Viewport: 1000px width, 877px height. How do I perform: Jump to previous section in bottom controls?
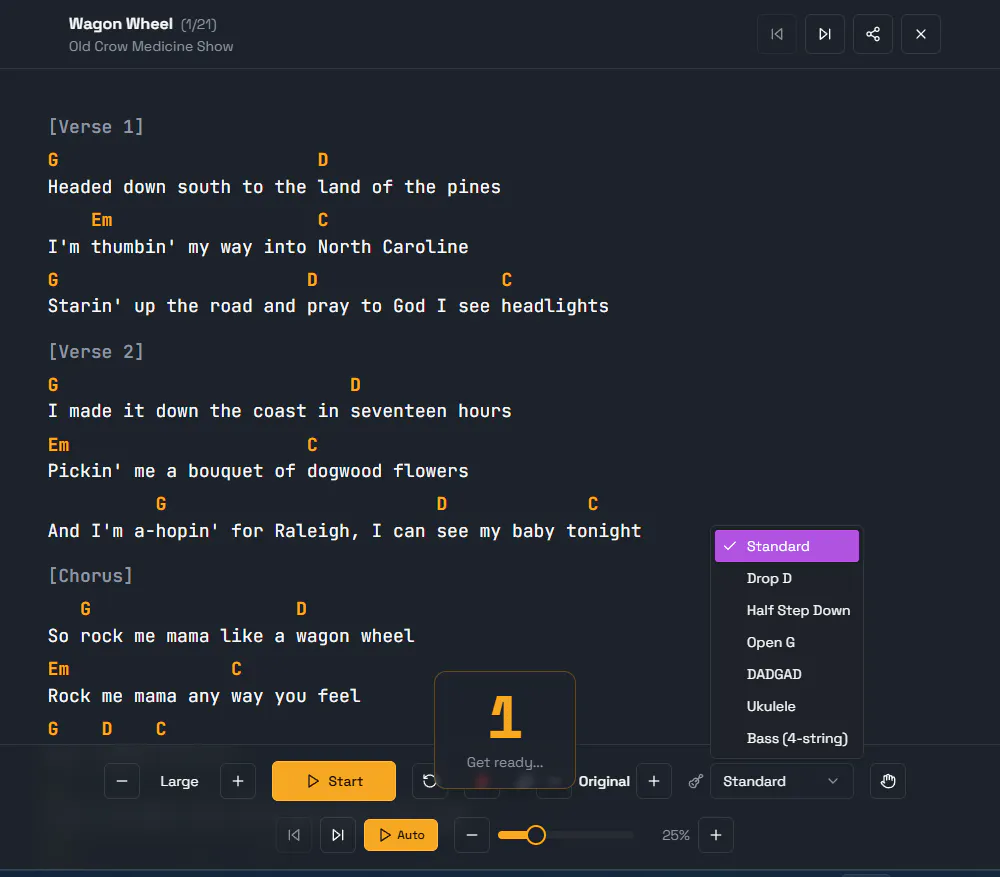point(293,835)
